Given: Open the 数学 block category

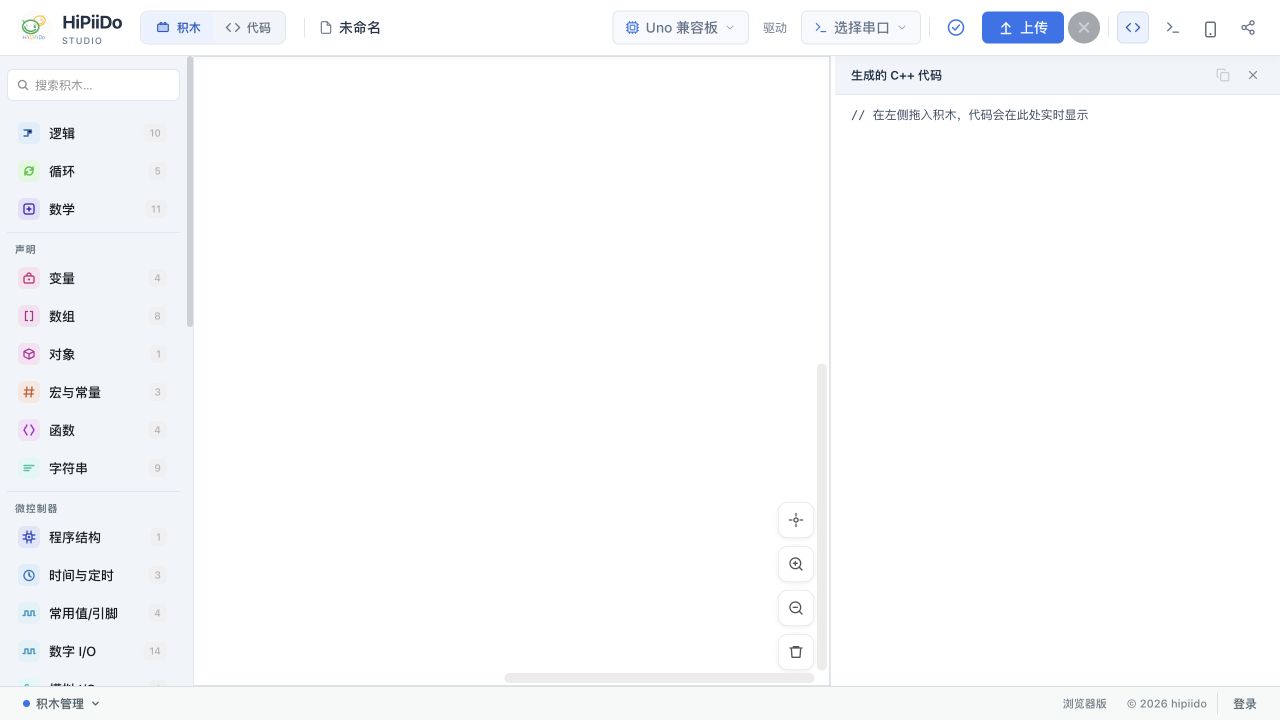Looking at the screenshot, I should pyautogui.click(x=93, y=209).
